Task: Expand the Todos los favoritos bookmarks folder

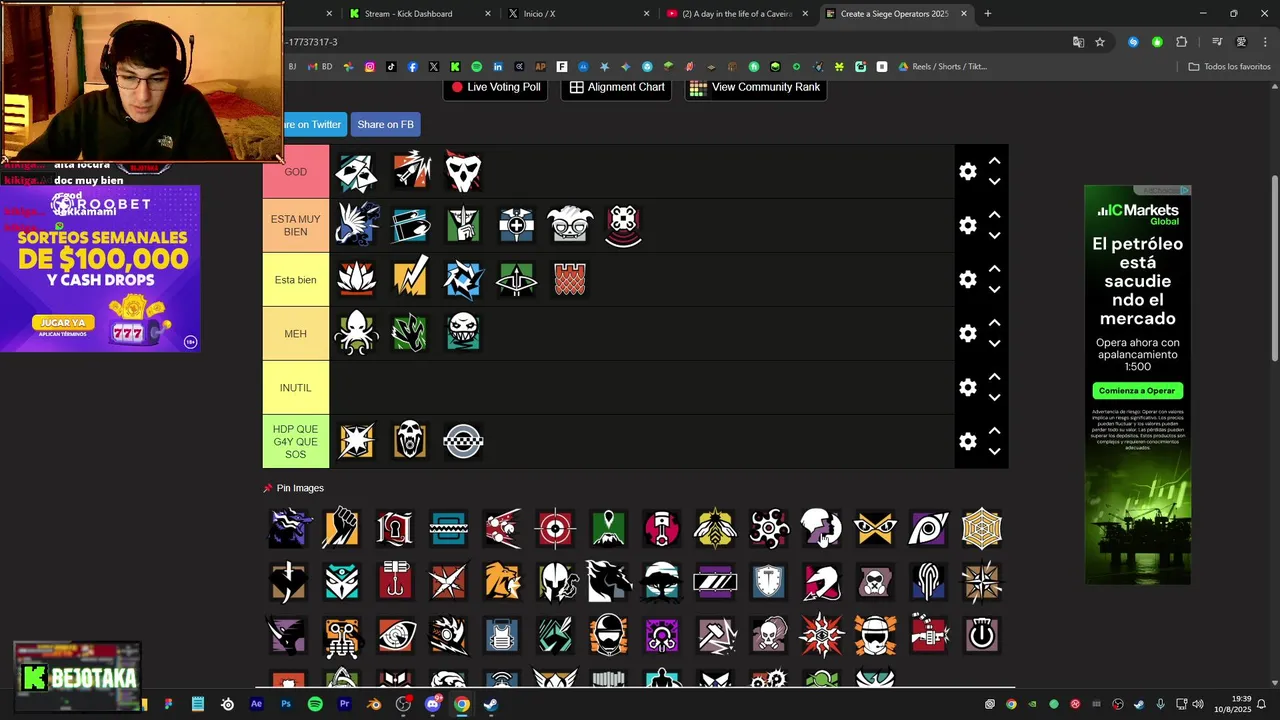Action: click(1229, 67)
